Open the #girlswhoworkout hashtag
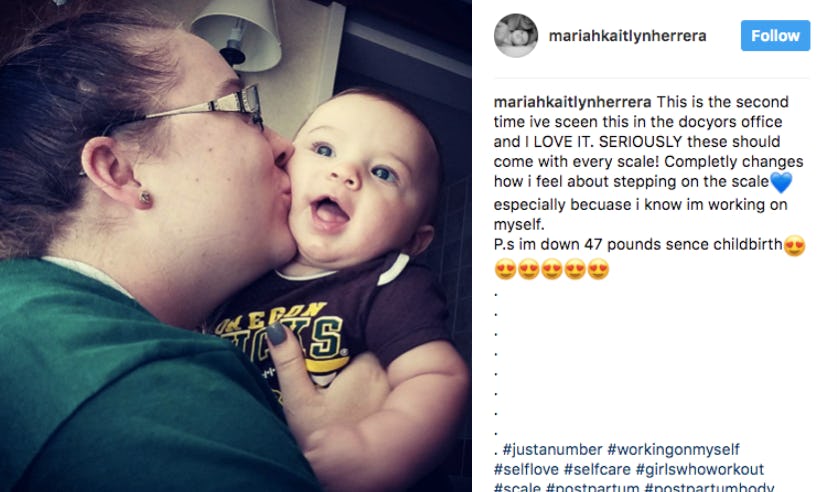This screenshot has height=492, width=837. point(700,469)
